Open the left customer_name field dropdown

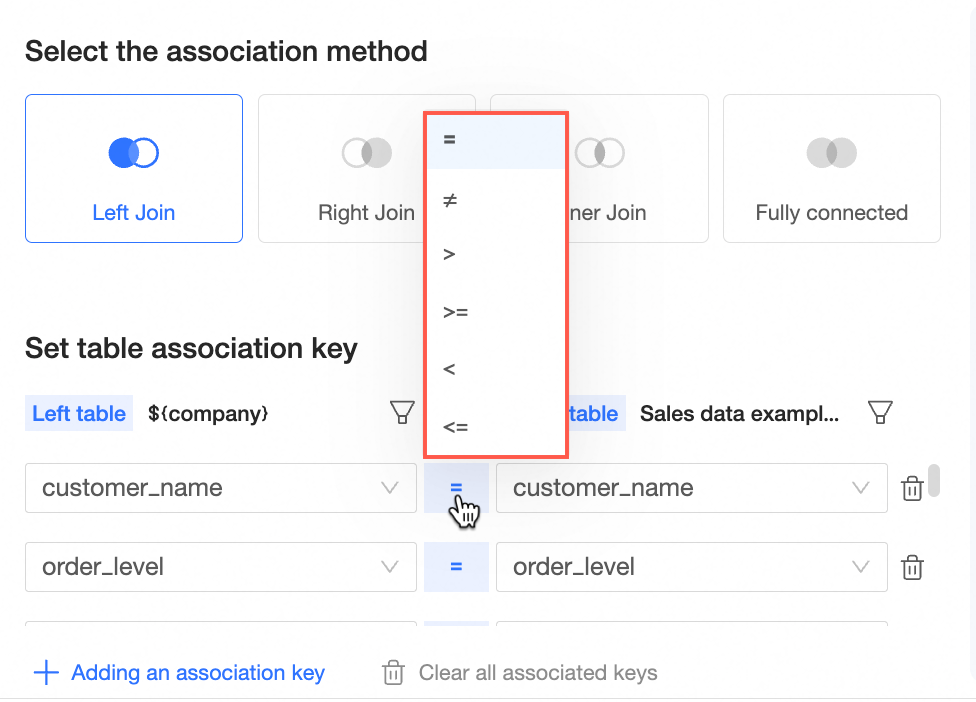[220, 488]
